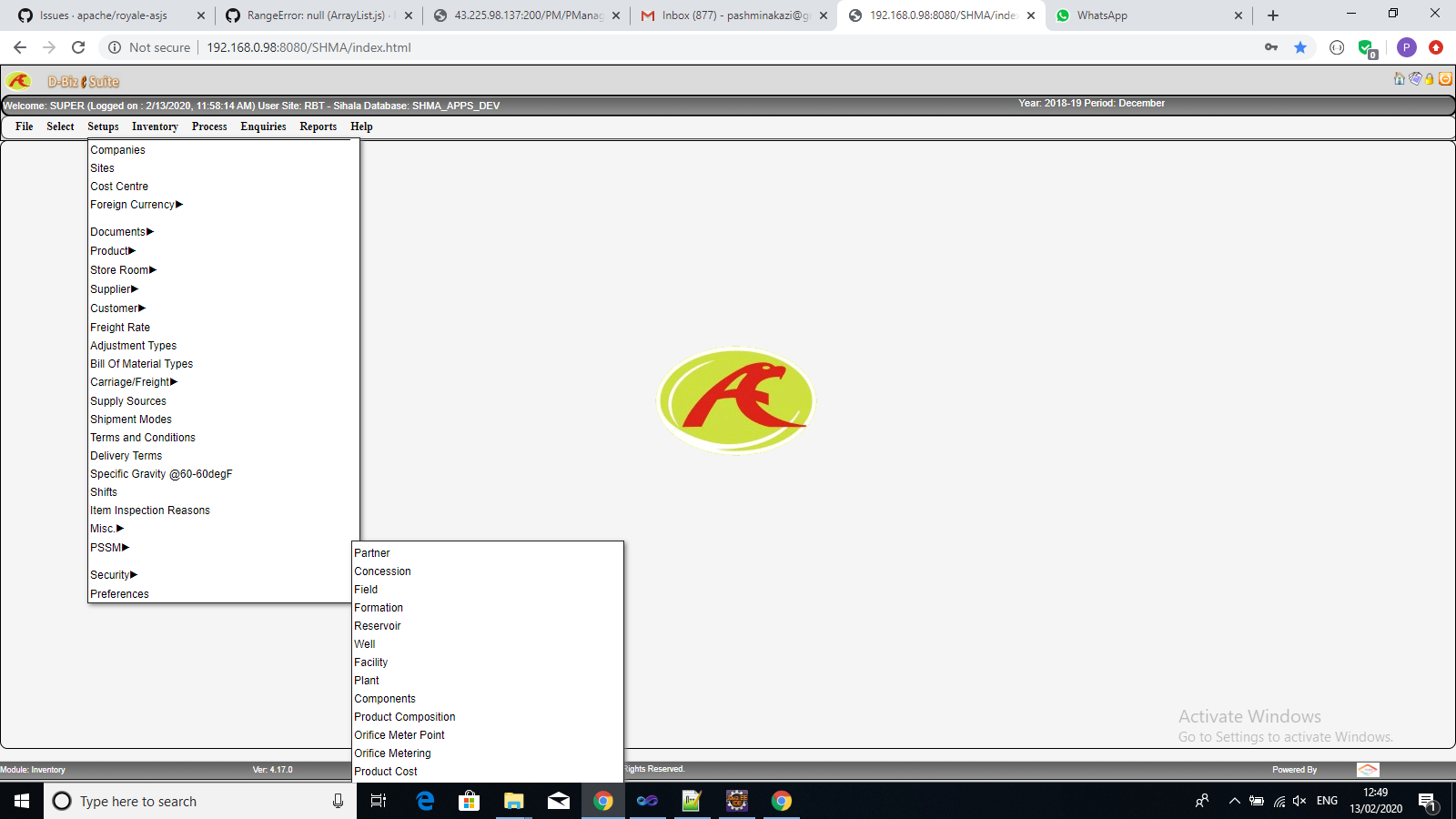Open the Chrome profile avatar P
1456x819 pixels.
(x=1407, y=47)
